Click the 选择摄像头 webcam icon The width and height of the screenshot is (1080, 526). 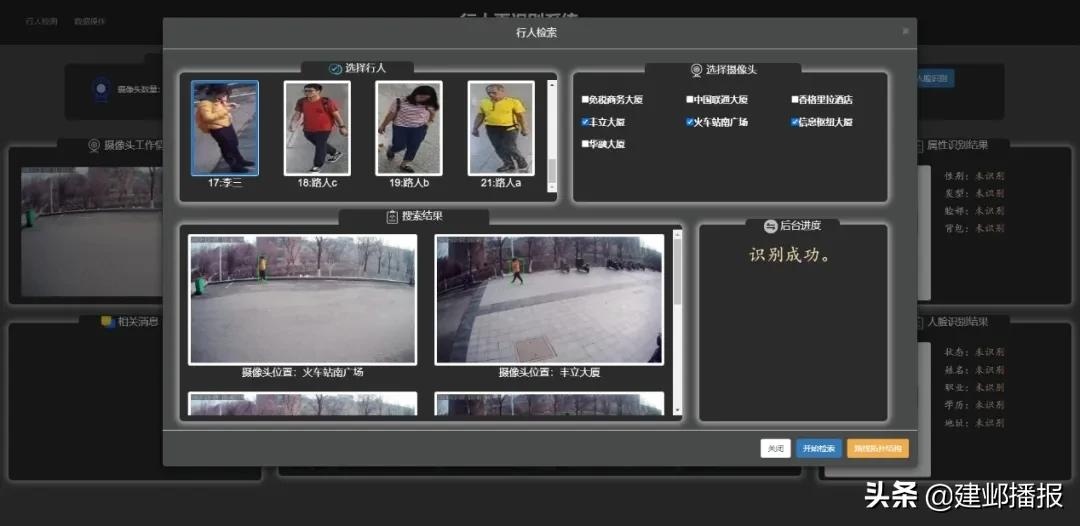[x=696, y=70]
